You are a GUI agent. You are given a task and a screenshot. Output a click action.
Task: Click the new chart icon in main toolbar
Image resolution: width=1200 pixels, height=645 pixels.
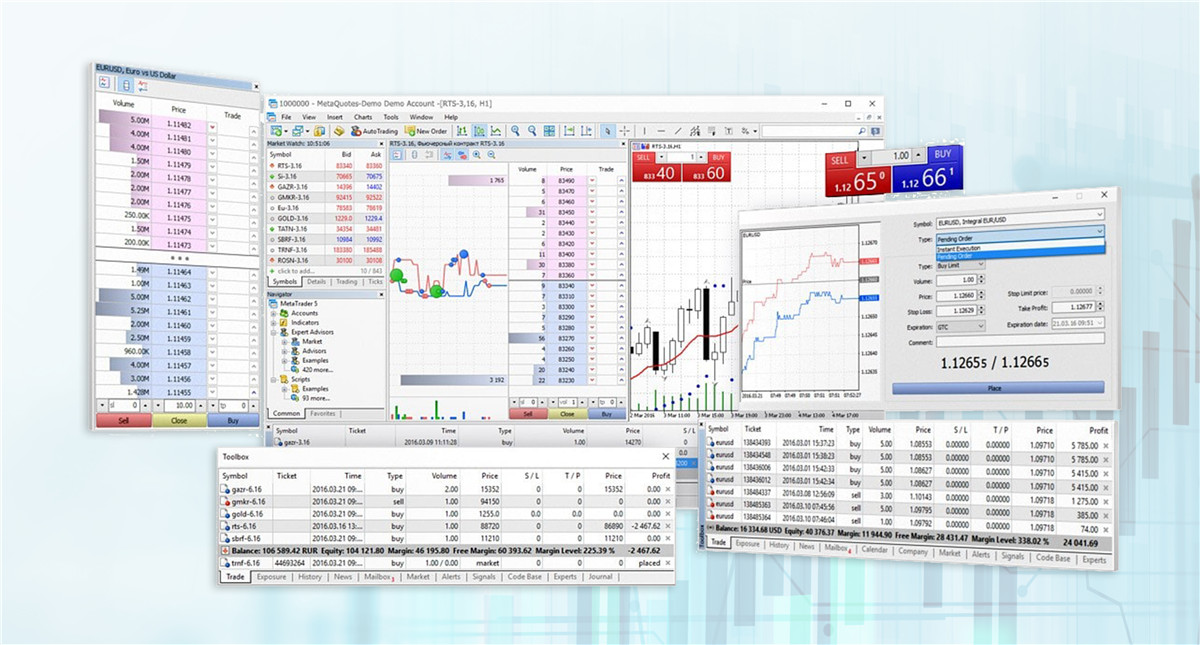[x=276, y=131]
